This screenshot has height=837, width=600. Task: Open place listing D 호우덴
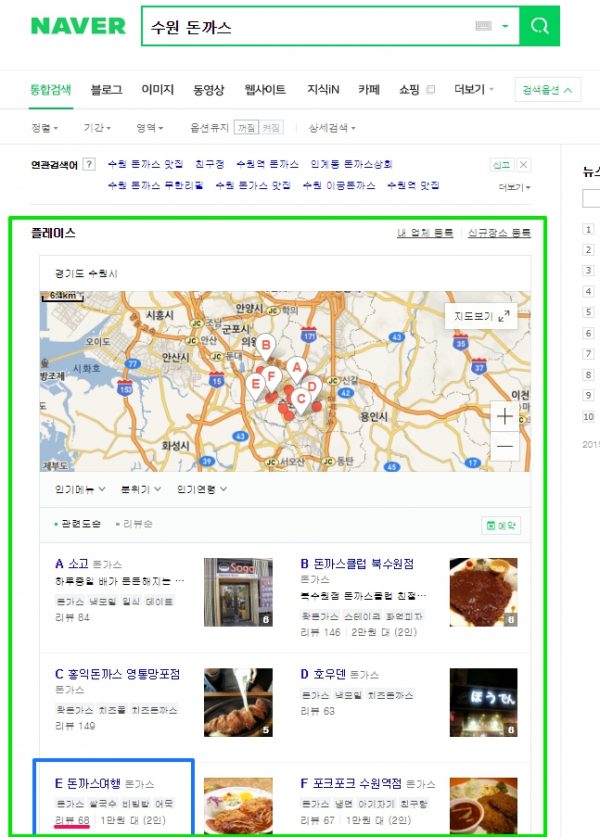323,674
